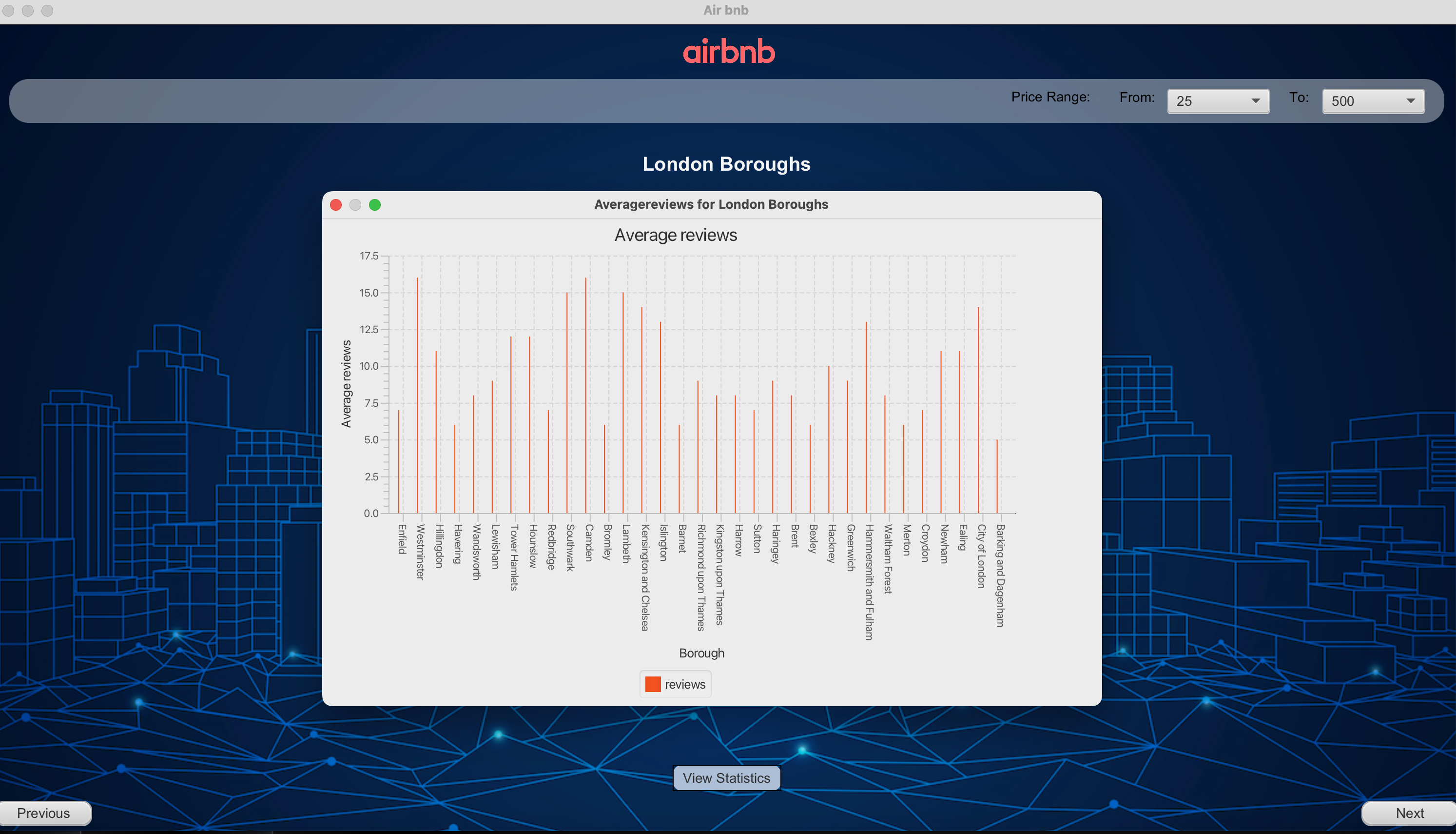
Task: Click the orange reviews legend swatch
Action: (653, 684)
